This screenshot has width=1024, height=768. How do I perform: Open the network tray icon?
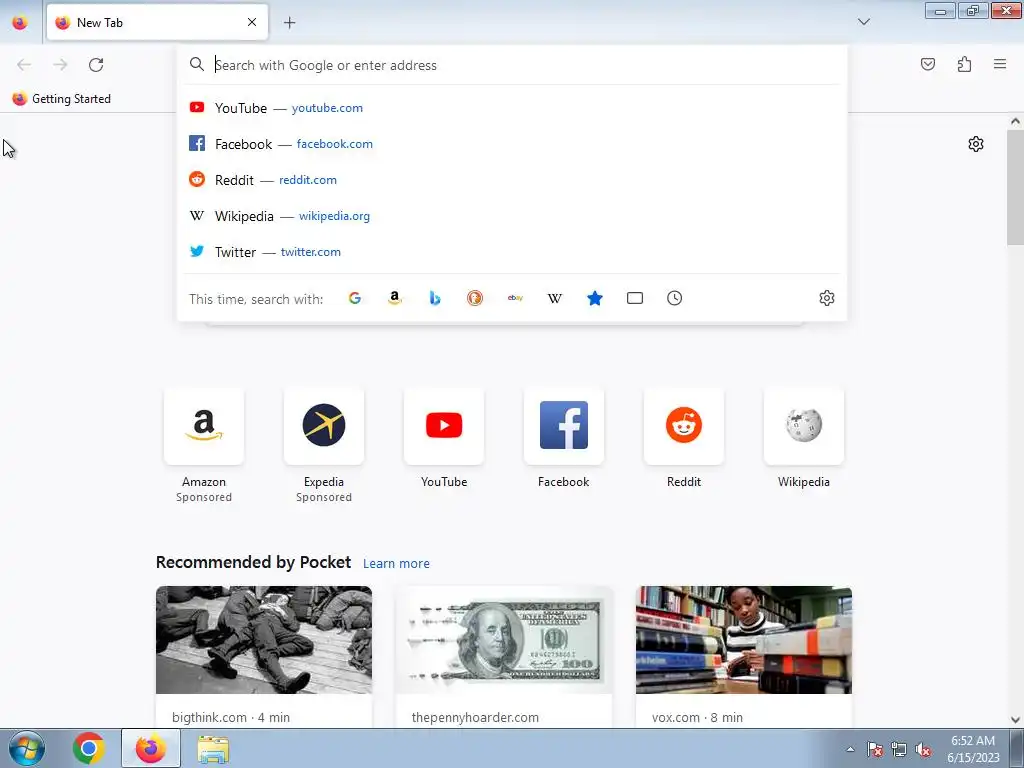coord(899,750)
